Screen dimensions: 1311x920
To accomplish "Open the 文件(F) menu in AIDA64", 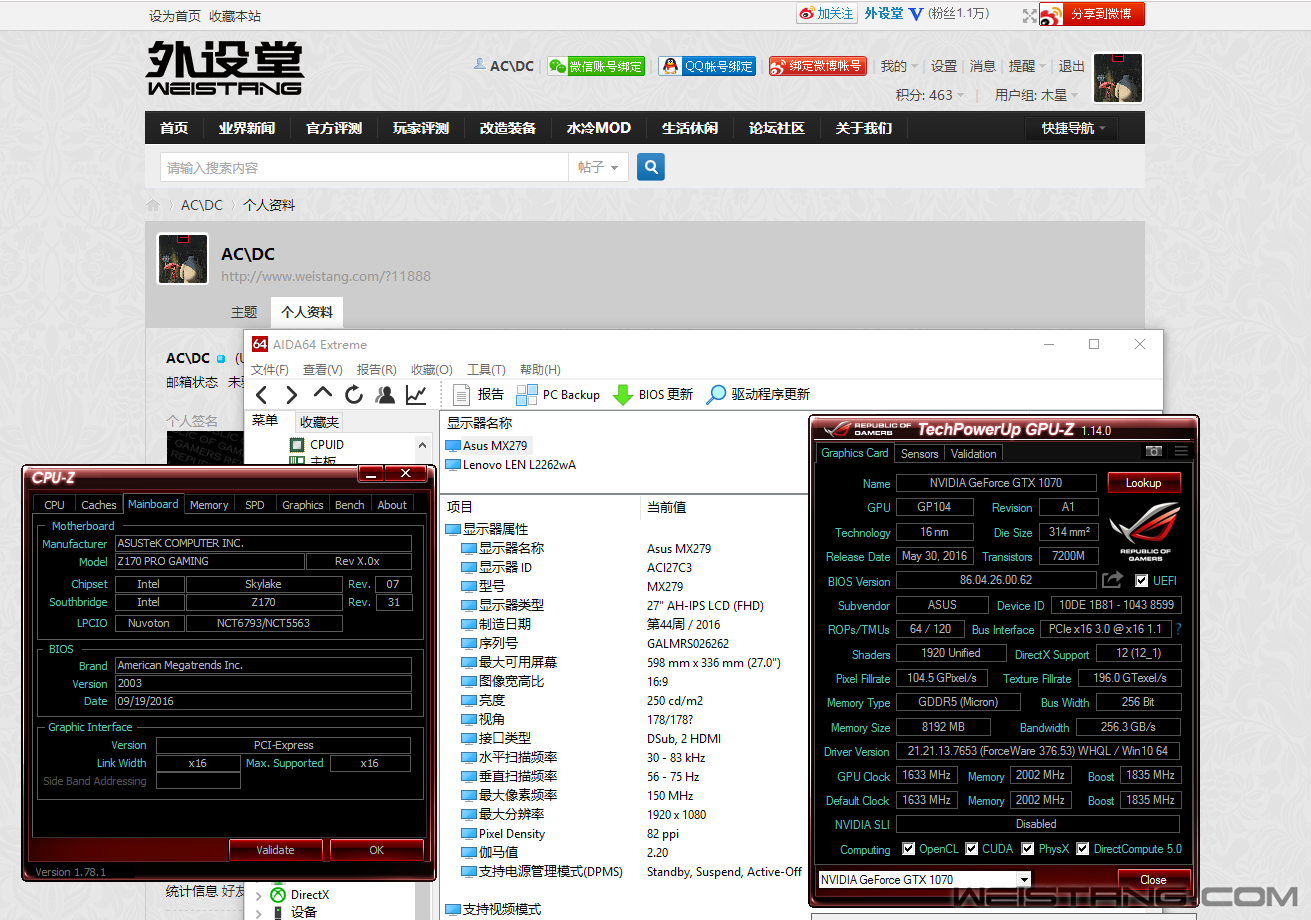I will tap(270, 370).
